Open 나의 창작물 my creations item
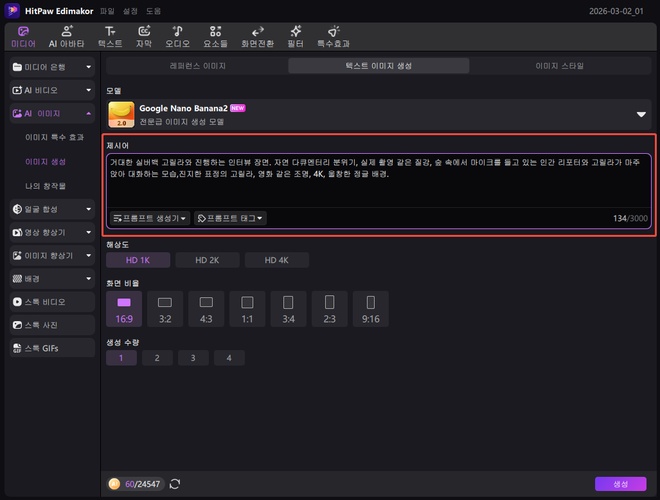Viewport: 660px width, 500px height. click(45, 186)
